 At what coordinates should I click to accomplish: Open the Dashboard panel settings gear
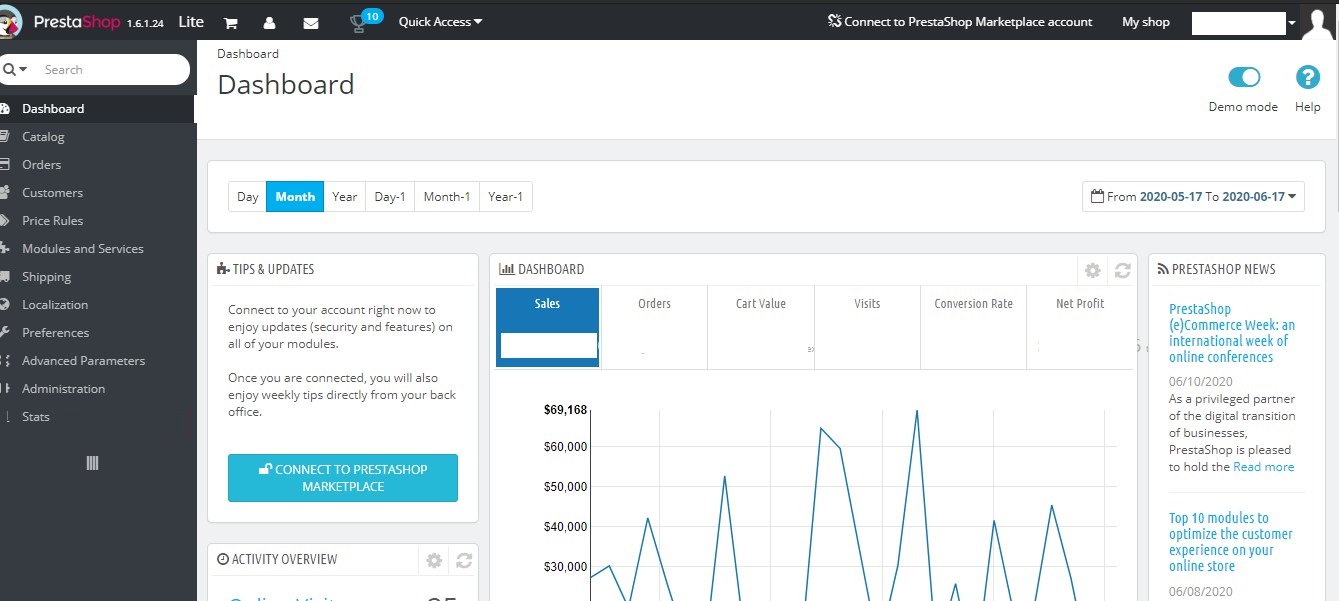pyautogui.click(x=1092, y=270)
